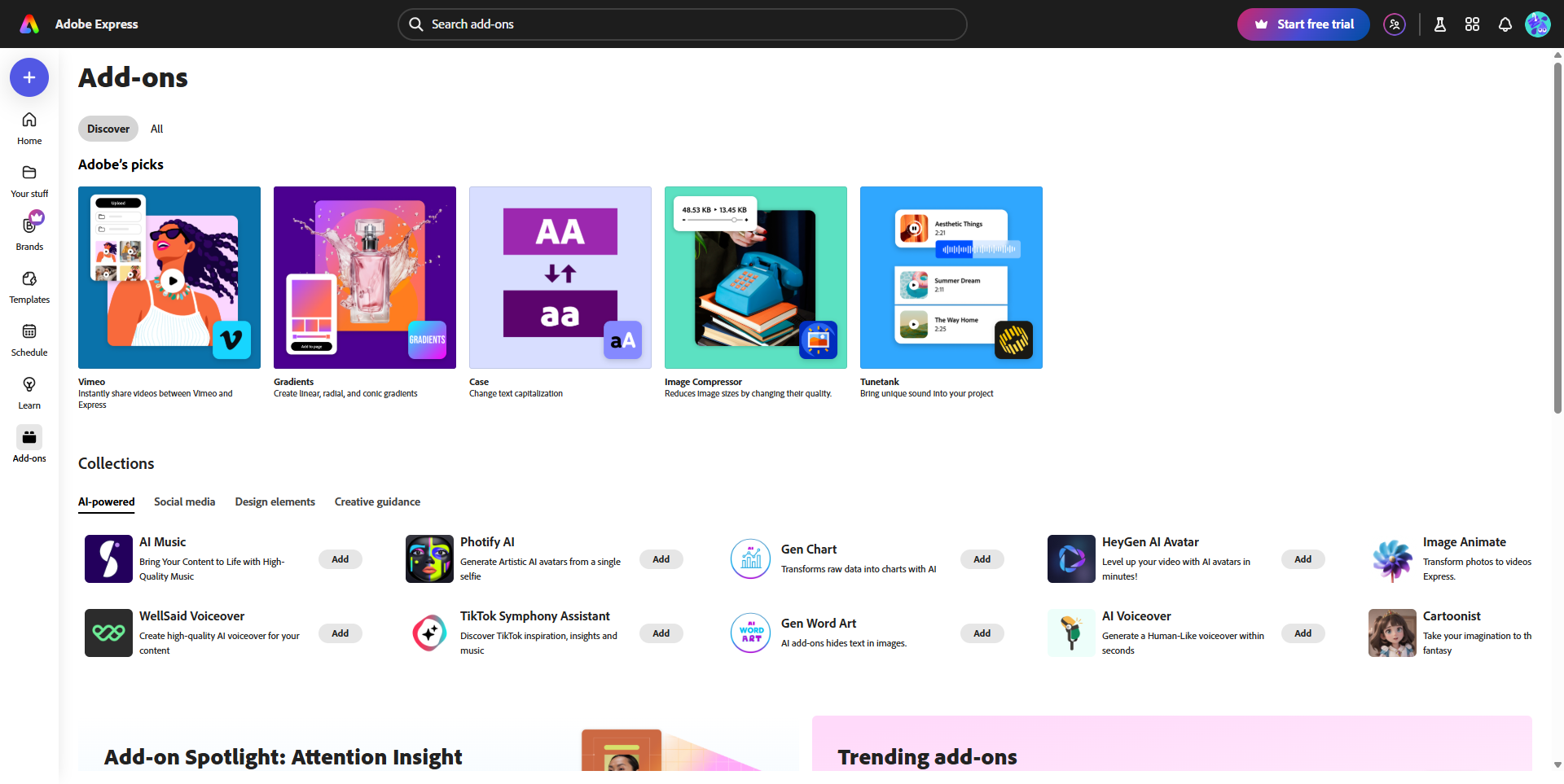The width and height of the screenshot is (1564, 784).
Task: Add the Gen Chart add-on
Action: coord(982,559)
